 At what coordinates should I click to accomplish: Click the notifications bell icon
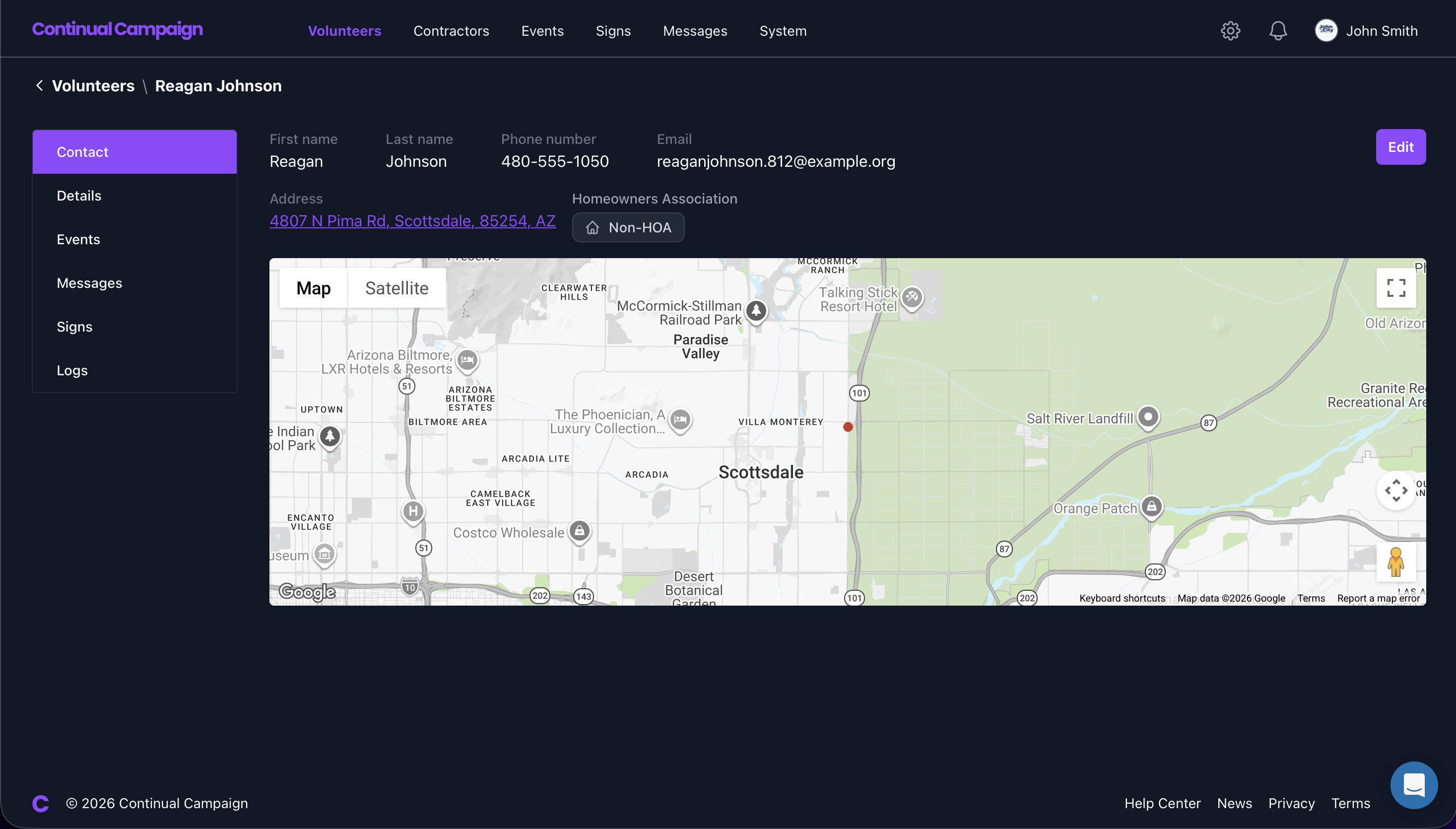(1278, 31)
